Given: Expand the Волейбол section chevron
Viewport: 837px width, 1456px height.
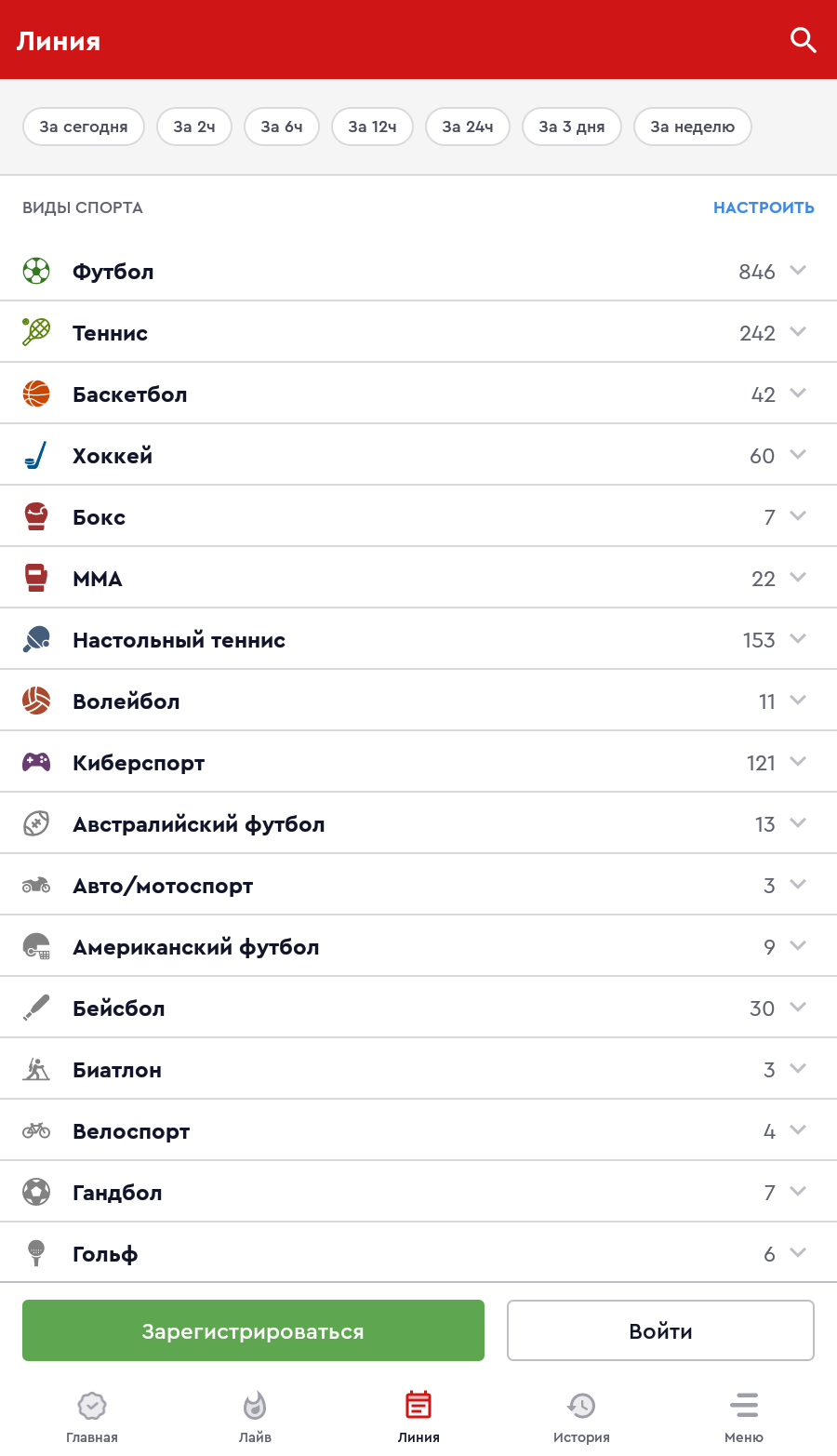Looking at the screenshot, I should [x=798, y=701].
